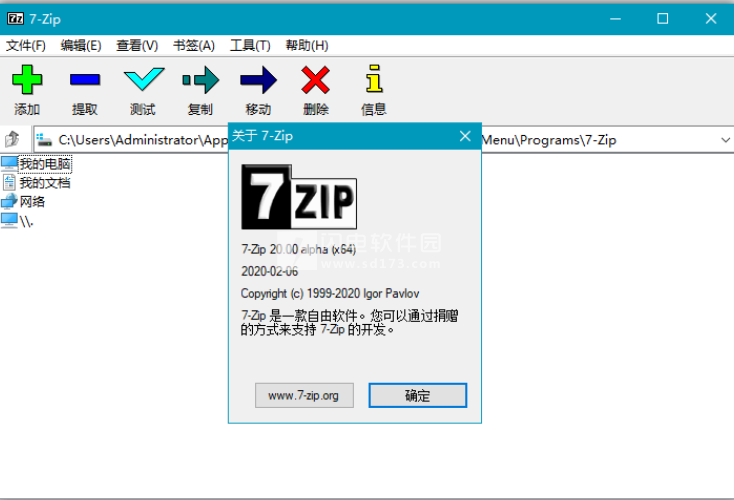Click the www.7-zip.org button
This screenshot has height=500, width=734.
pos(304,396)
